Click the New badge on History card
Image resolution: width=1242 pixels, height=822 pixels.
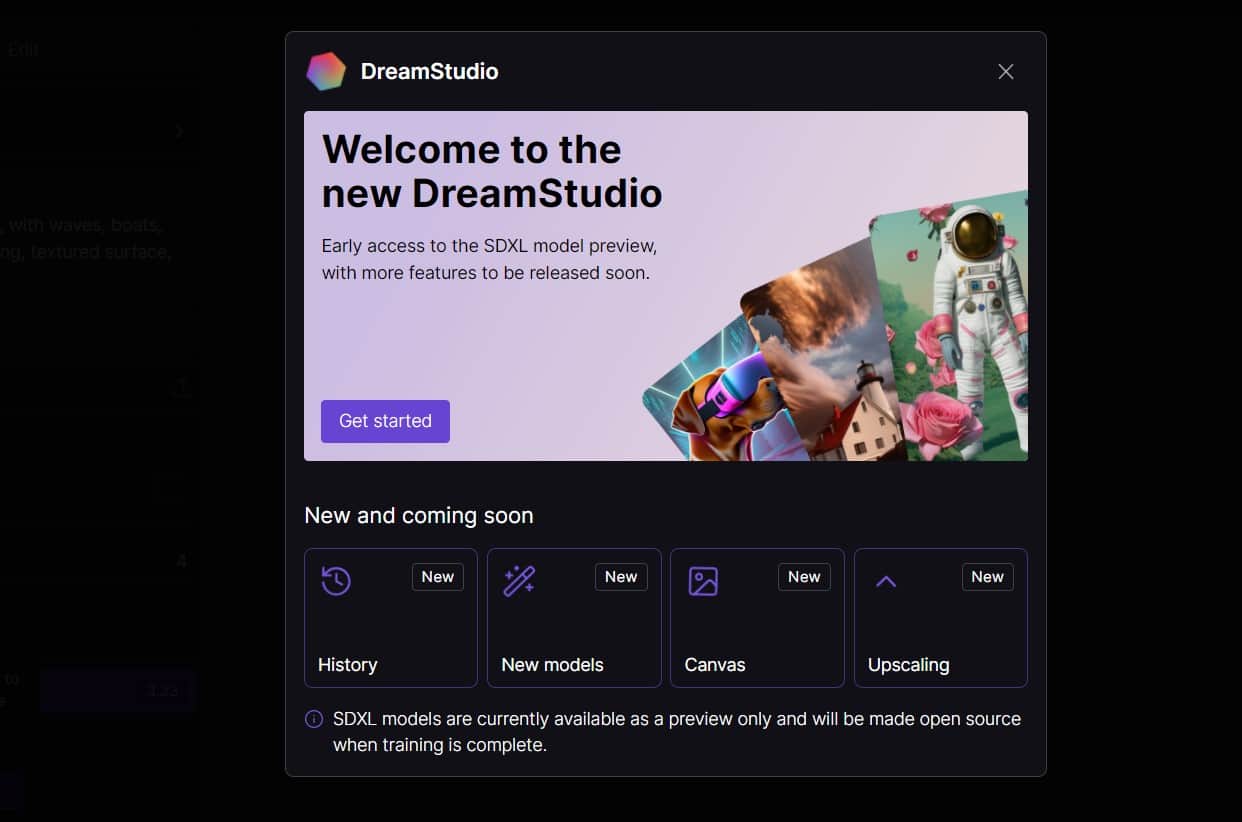[x=438, y=577]
